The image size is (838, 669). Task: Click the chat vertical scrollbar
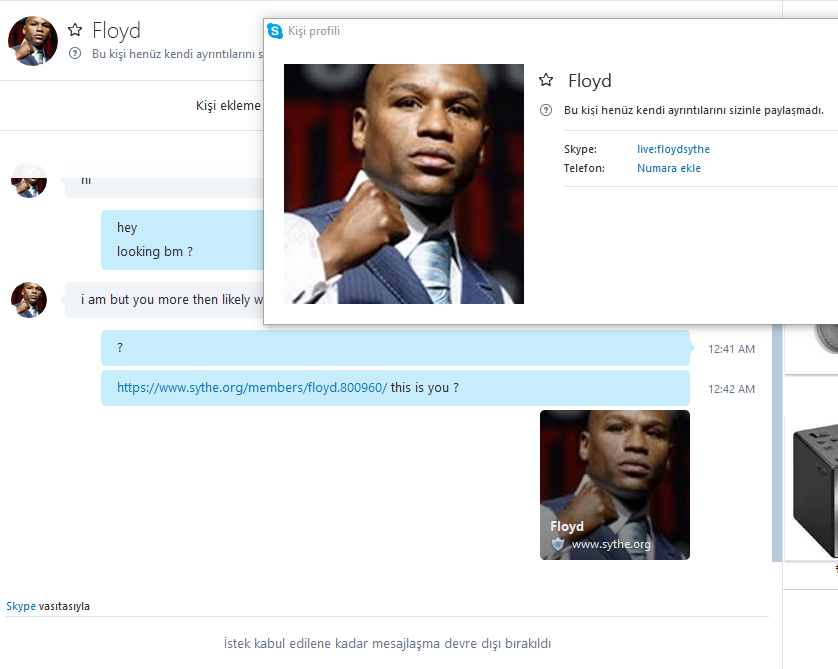click(x=777, y=442)
